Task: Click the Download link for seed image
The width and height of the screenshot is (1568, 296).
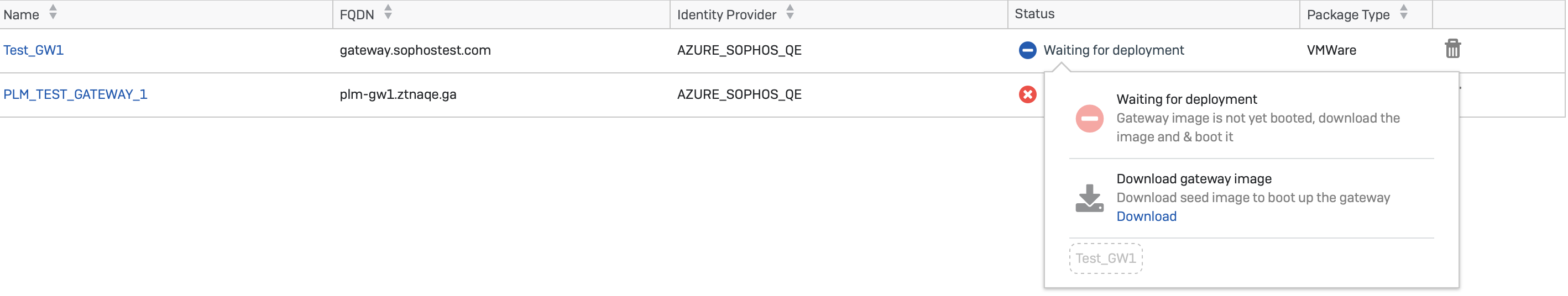Action: 1146,216
